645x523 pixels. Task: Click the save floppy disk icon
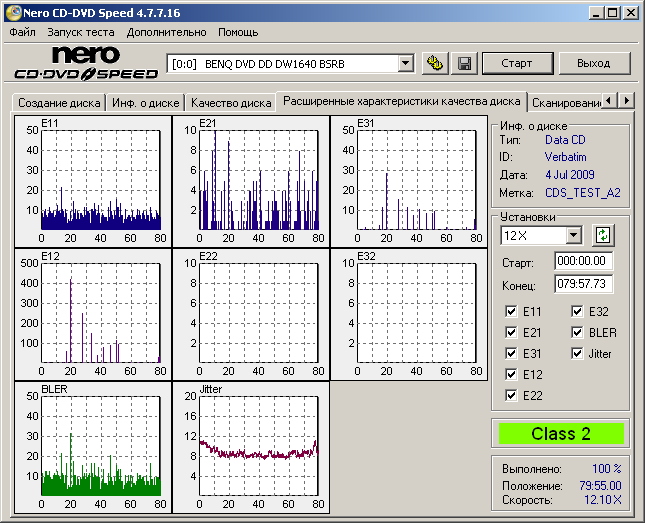[x=464, y=63]
